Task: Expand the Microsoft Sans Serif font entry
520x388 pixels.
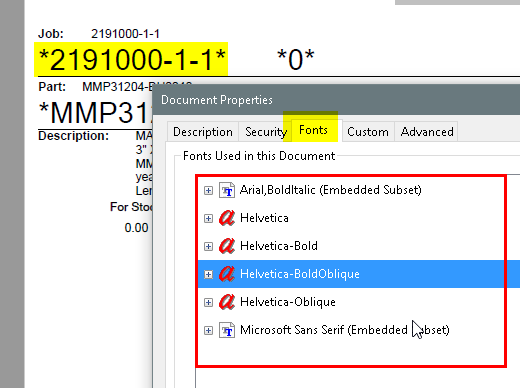Action: (208, 330)
